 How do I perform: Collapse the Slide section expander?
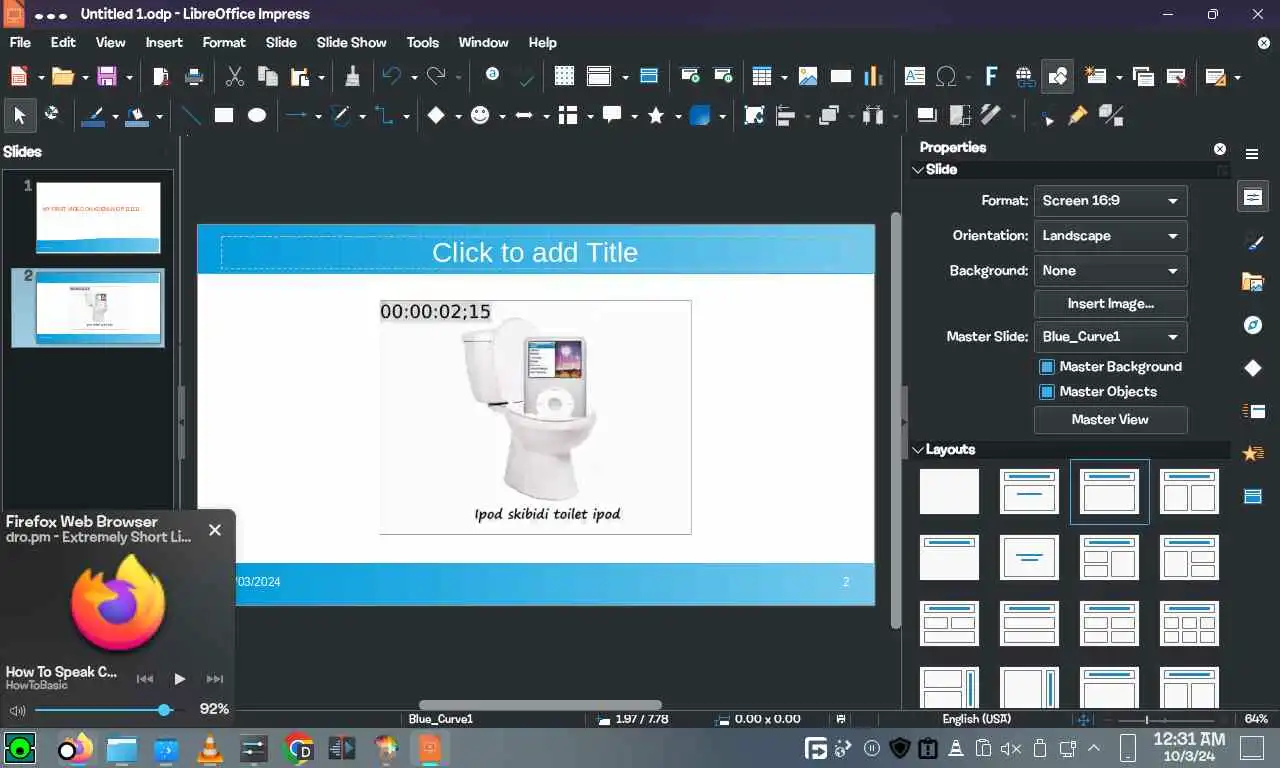(x=918, y=170)
